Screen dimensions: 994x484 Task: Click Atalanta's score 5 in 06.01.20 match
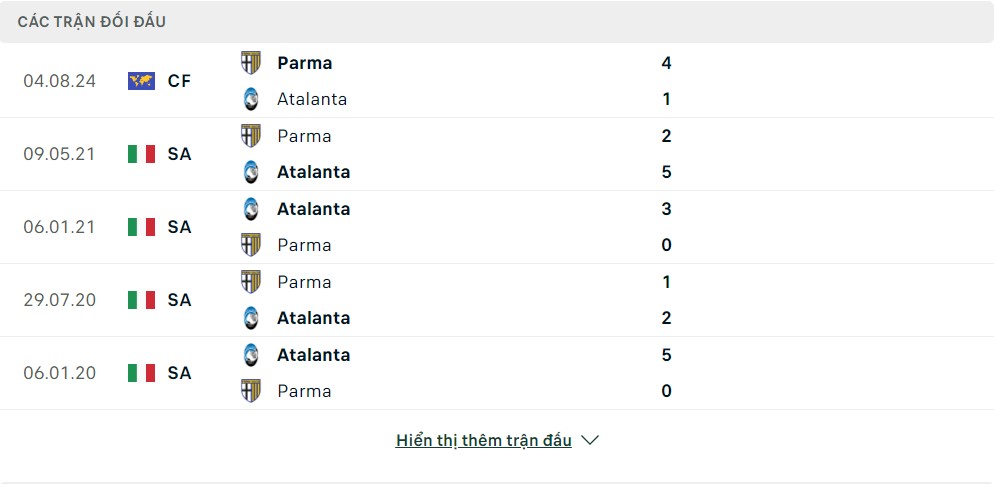point(666,355)
